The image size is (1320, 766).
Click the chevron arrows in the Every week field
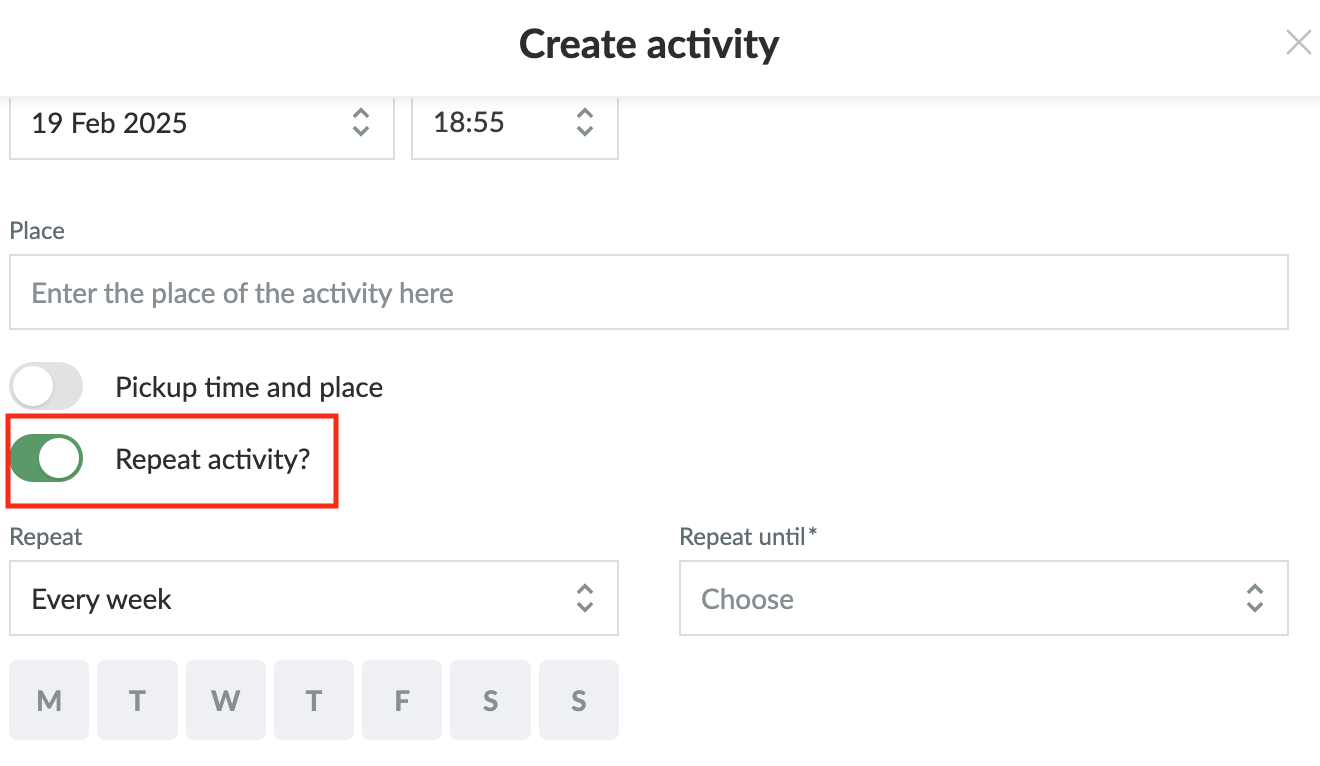[585, 598]
